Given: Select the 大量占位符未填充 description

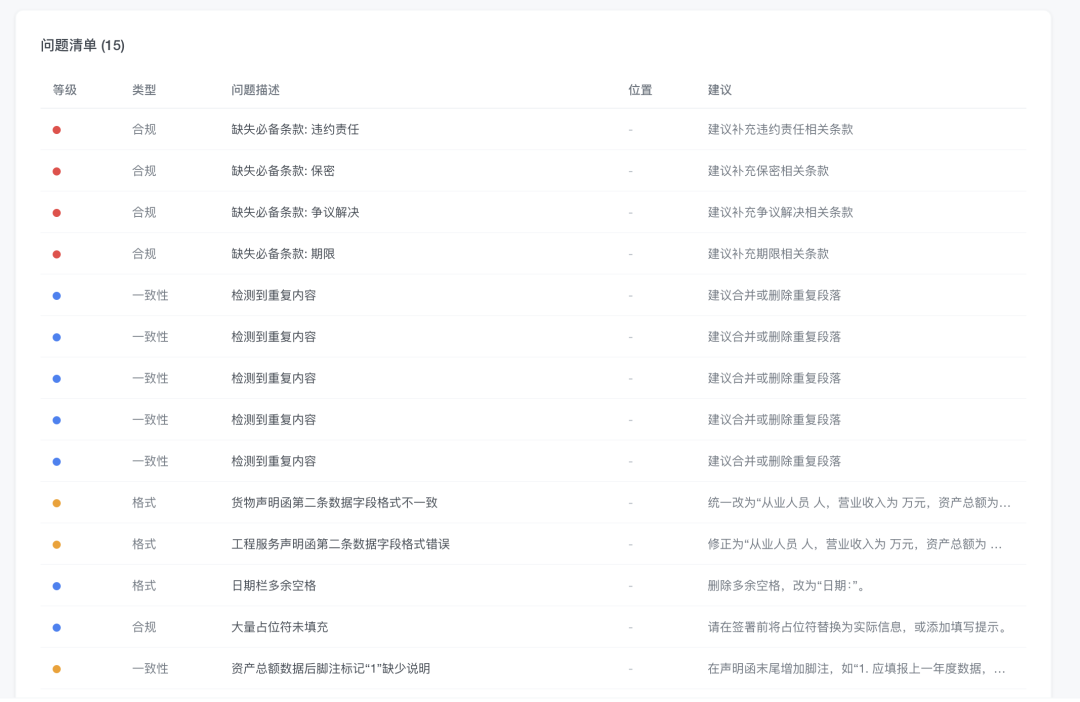Looking at the screenshot, I should pyautogui.click(x=280, y=627).
